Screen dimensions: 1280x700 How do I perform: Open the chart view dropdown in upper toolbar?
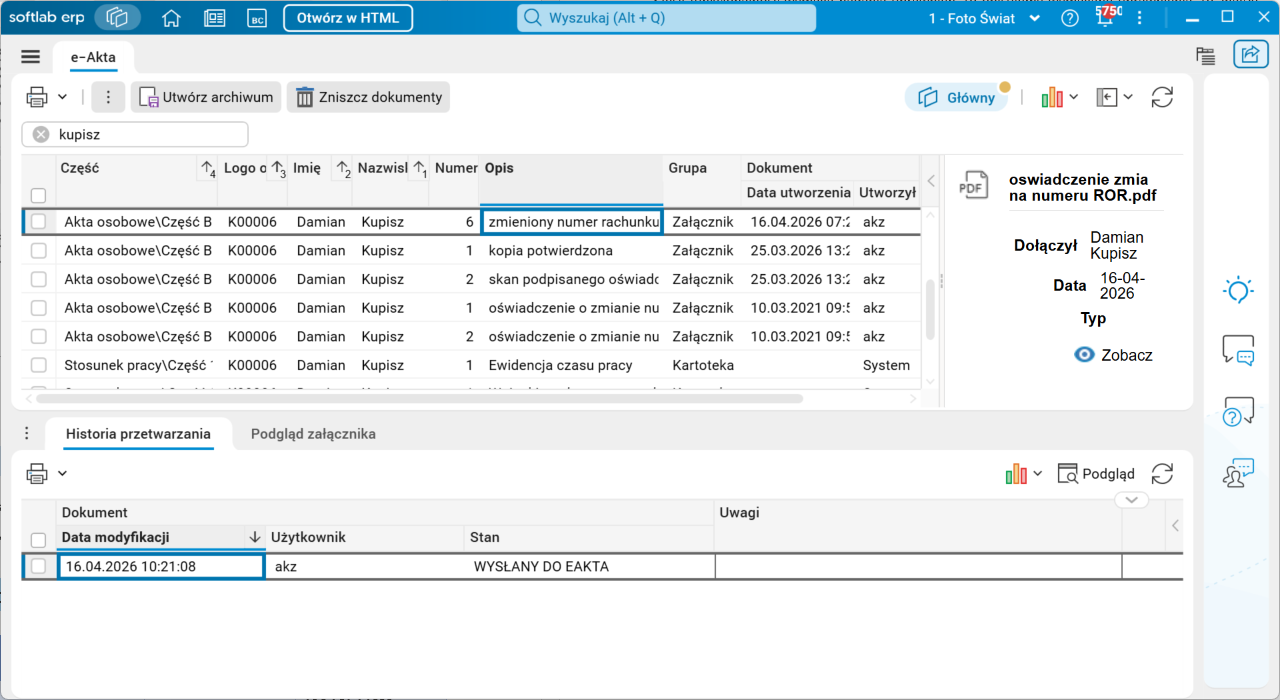(1060, 97)
